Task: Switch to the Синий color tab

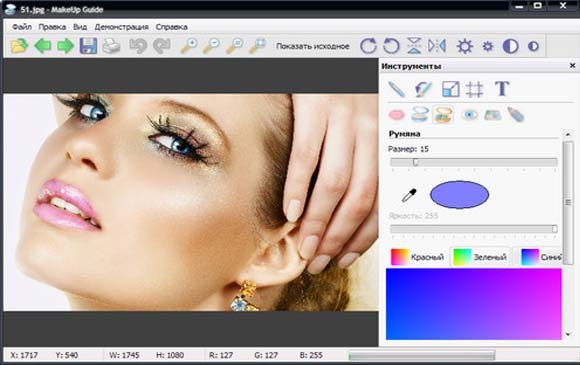Action: click(x=540, y=257)
